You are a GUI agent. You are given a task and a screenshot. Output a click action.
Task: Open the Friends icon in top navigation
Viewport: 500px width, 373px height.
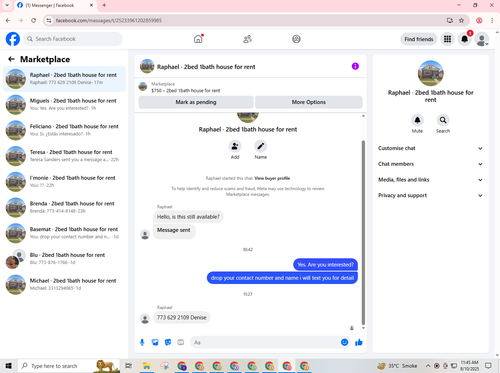pyautogui.click(x=247, y=39)
